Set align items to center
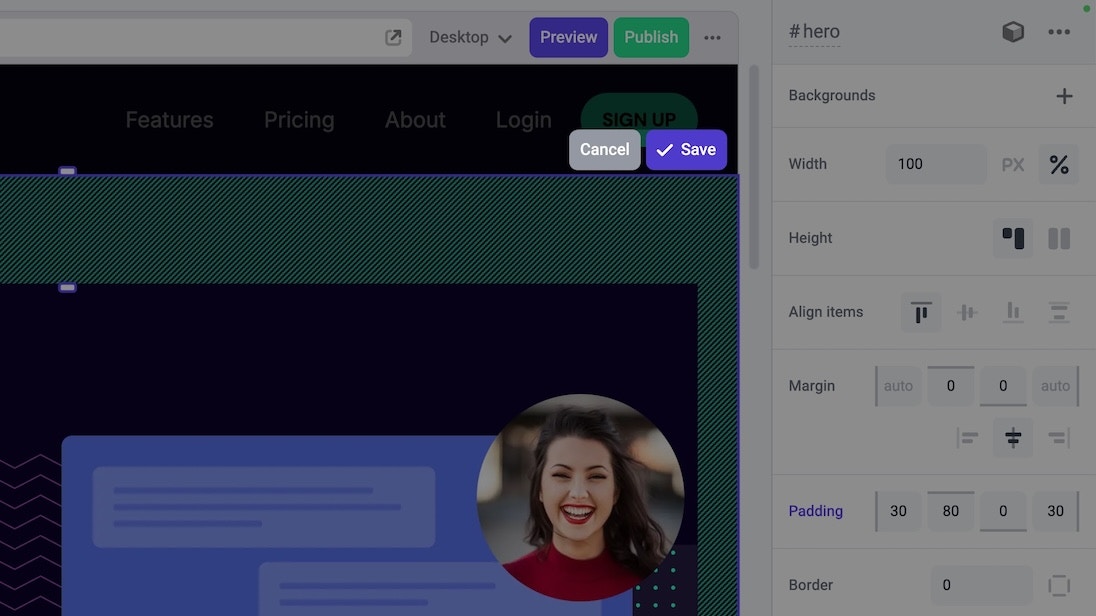1096x616 pixels. 967,312
